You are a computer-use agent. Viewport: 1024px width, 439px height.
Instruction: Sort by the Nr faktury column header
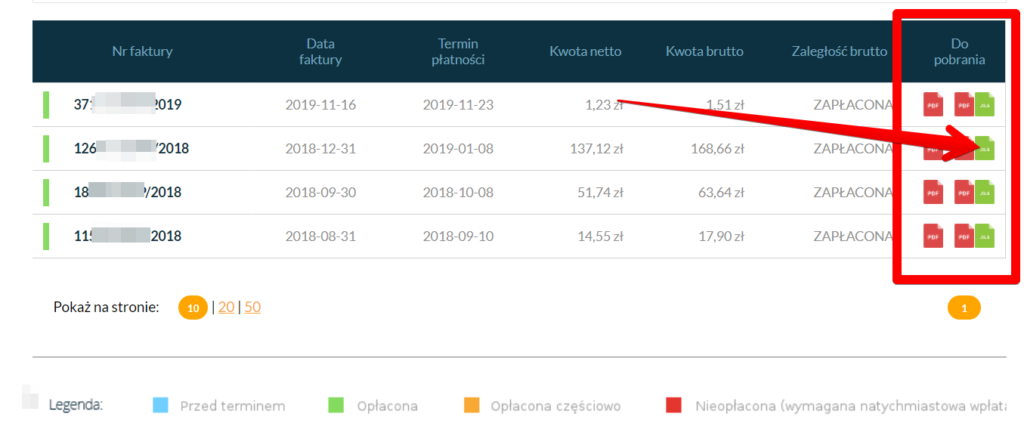point(142,52)
